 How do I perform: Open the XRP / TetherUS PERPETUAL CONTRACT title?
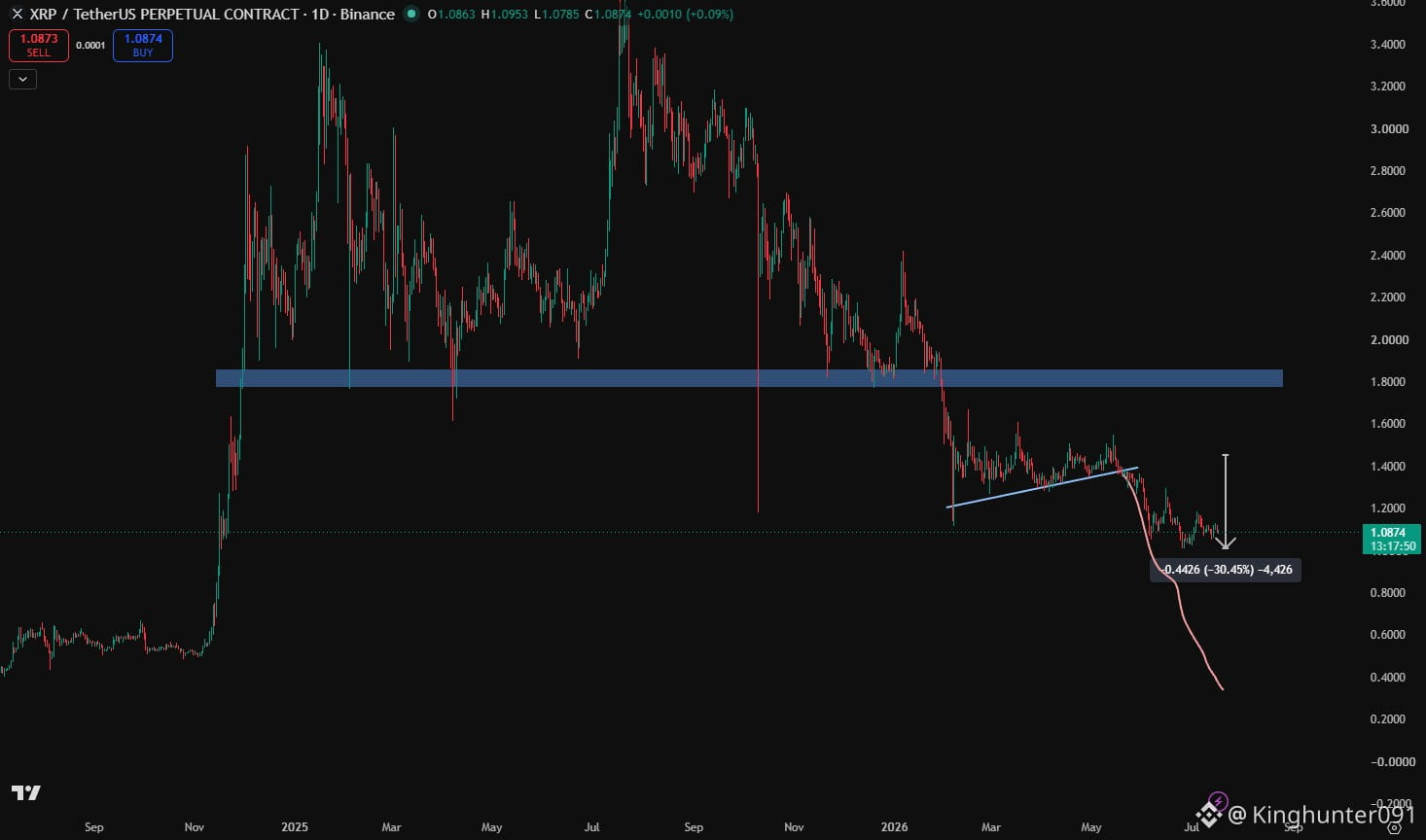[212, 15]
